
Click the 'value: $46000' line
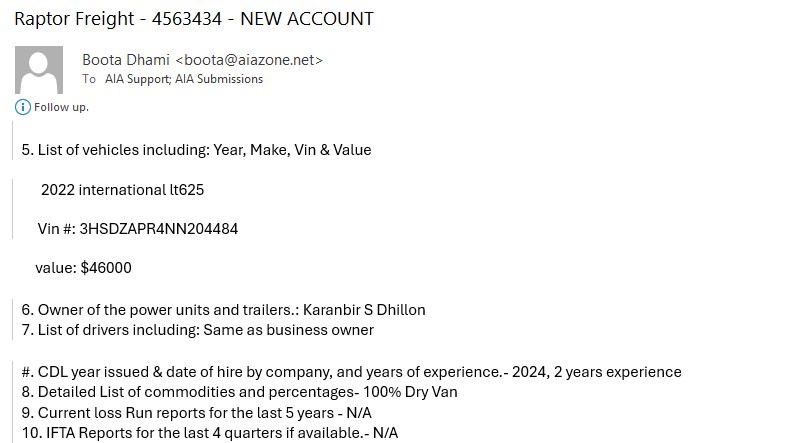click(x=83, y=267)
